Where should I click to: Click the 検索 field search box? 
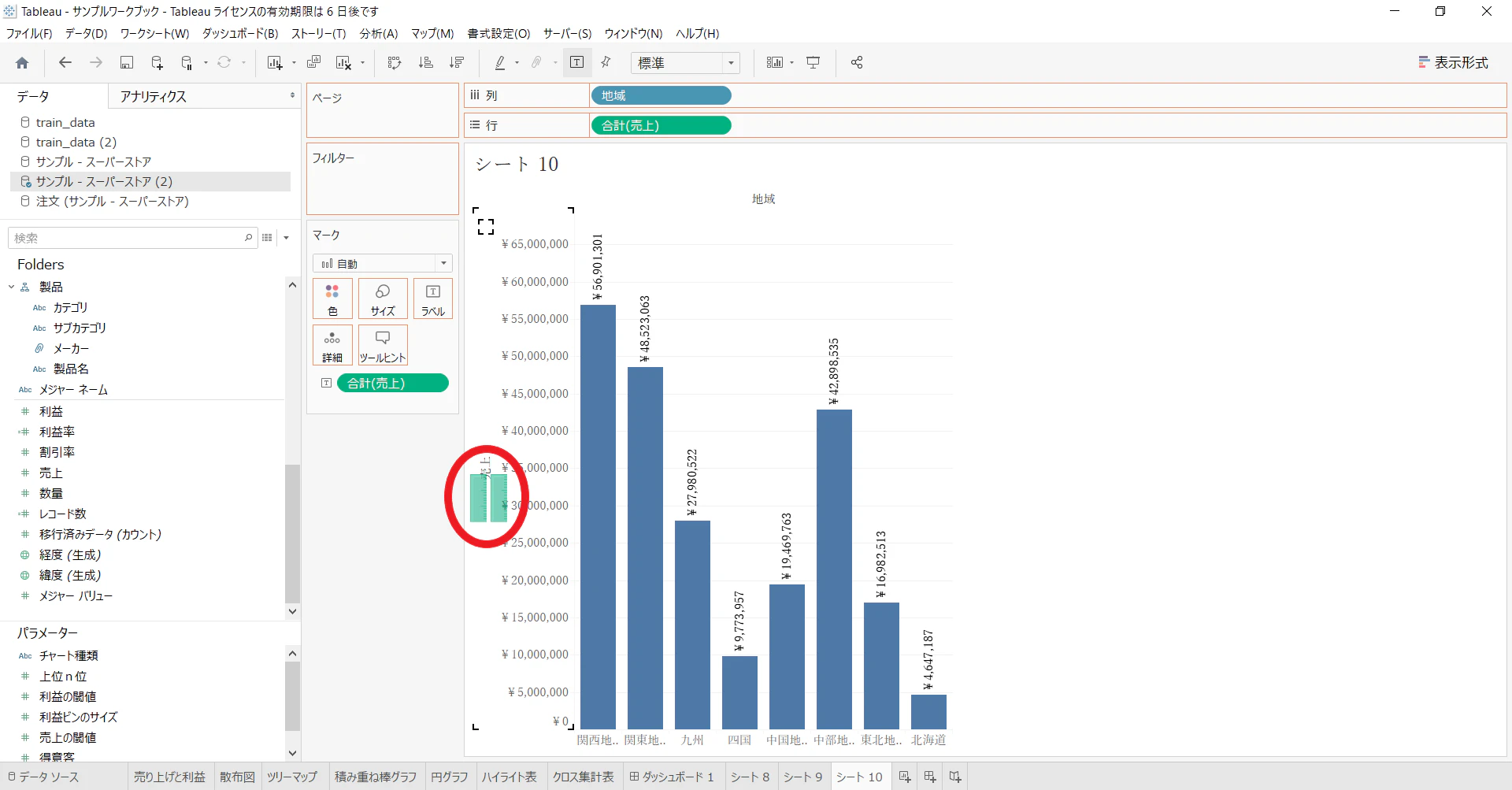pyautogui.click(x=132, y=238)
